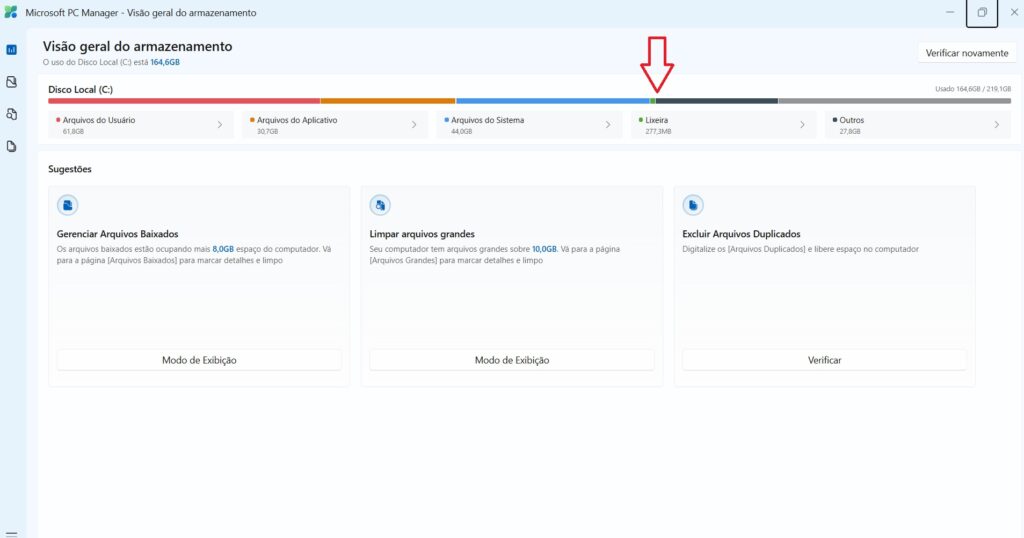The height and width of the screenshot is (538, 1024).
Task: Click the large files icon in Limpar arquivos grandes
Action: click(x=380, y=205)
